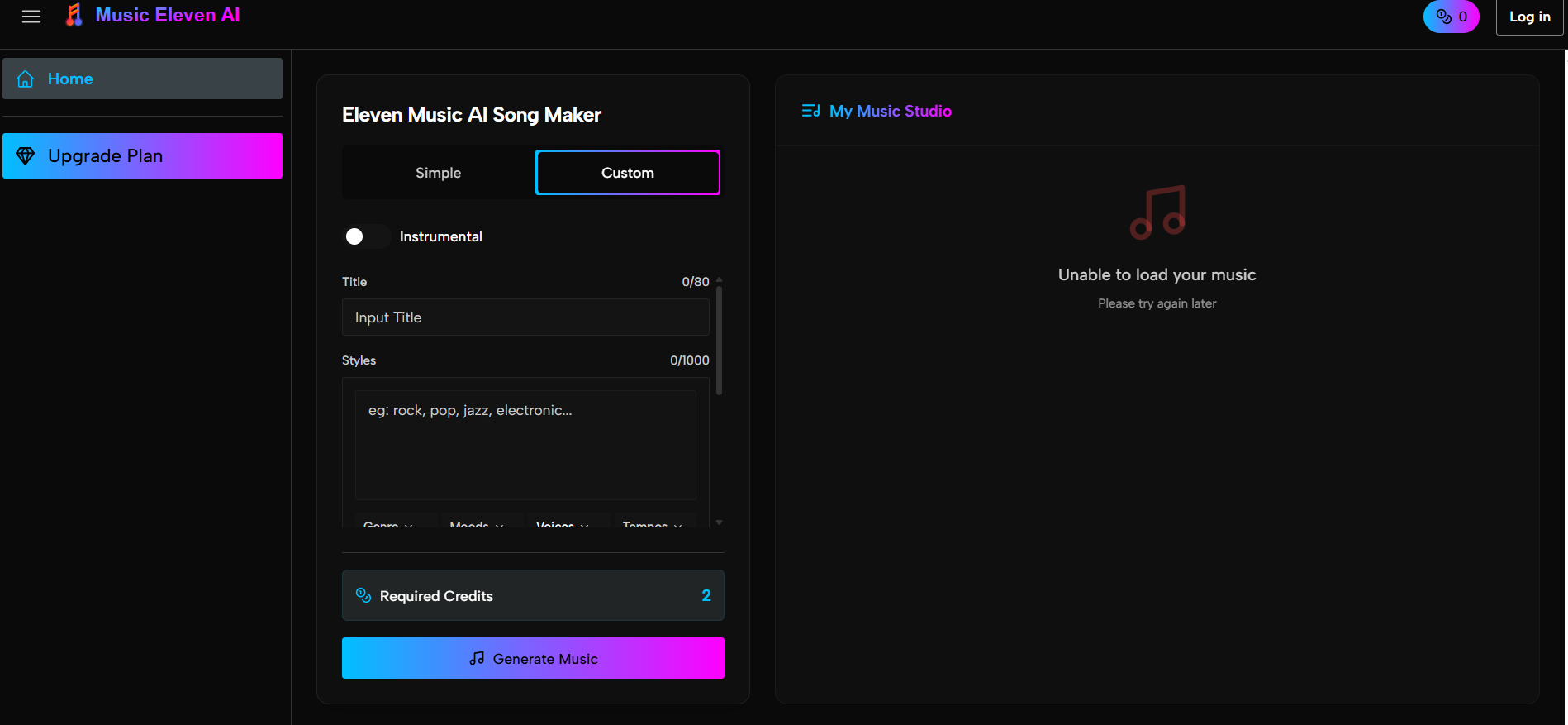Click the Generate Music button

(x=533, y=658)
